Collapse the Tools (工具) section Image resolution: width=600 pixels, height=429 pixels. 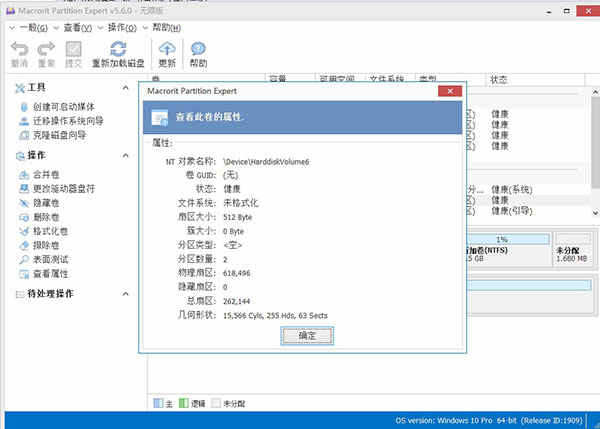[126, 88]
